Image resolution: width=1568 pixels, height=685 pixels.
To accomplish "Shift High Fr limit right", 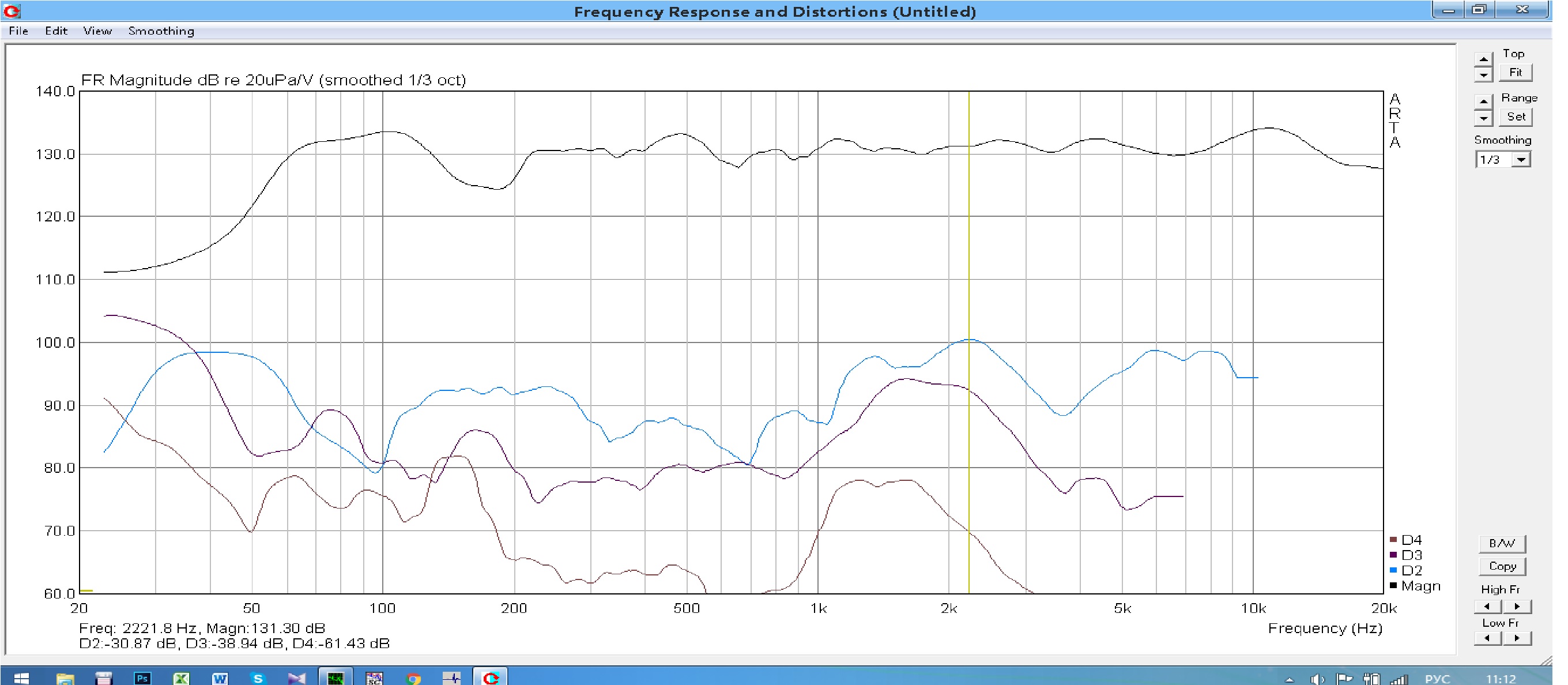I will click(x=1516, y=607).
